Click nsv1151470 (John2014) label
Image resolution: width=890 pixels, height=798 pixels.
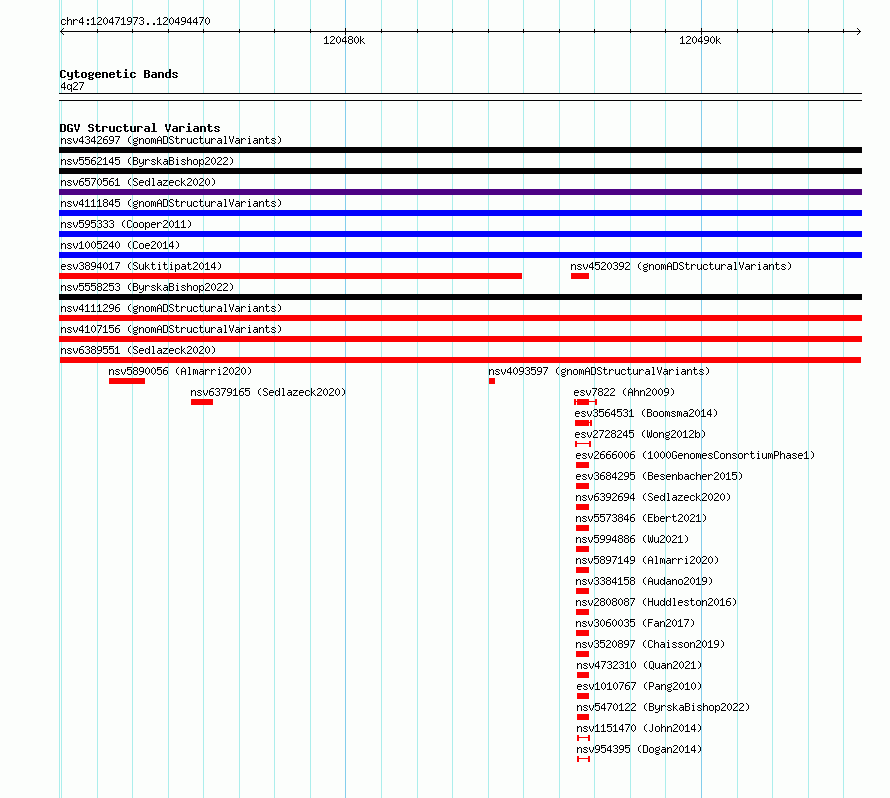[x=639, y=728]
